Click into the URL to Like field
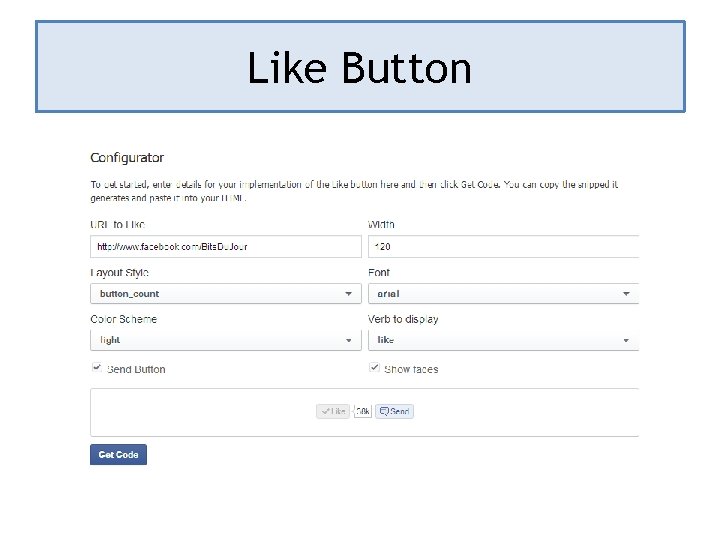Screen dimensions: 720x540 (x=225, y=246)
